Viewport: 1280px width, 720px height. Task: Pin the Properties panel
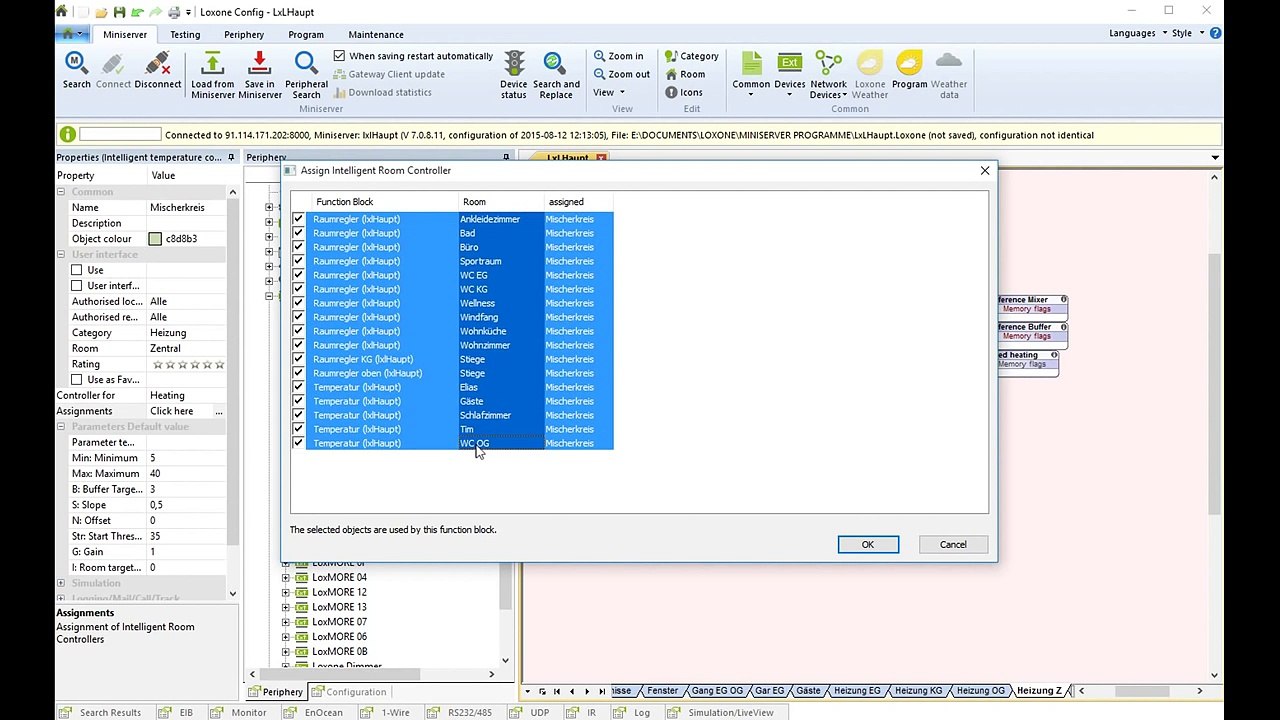click(x=231, y=157)
